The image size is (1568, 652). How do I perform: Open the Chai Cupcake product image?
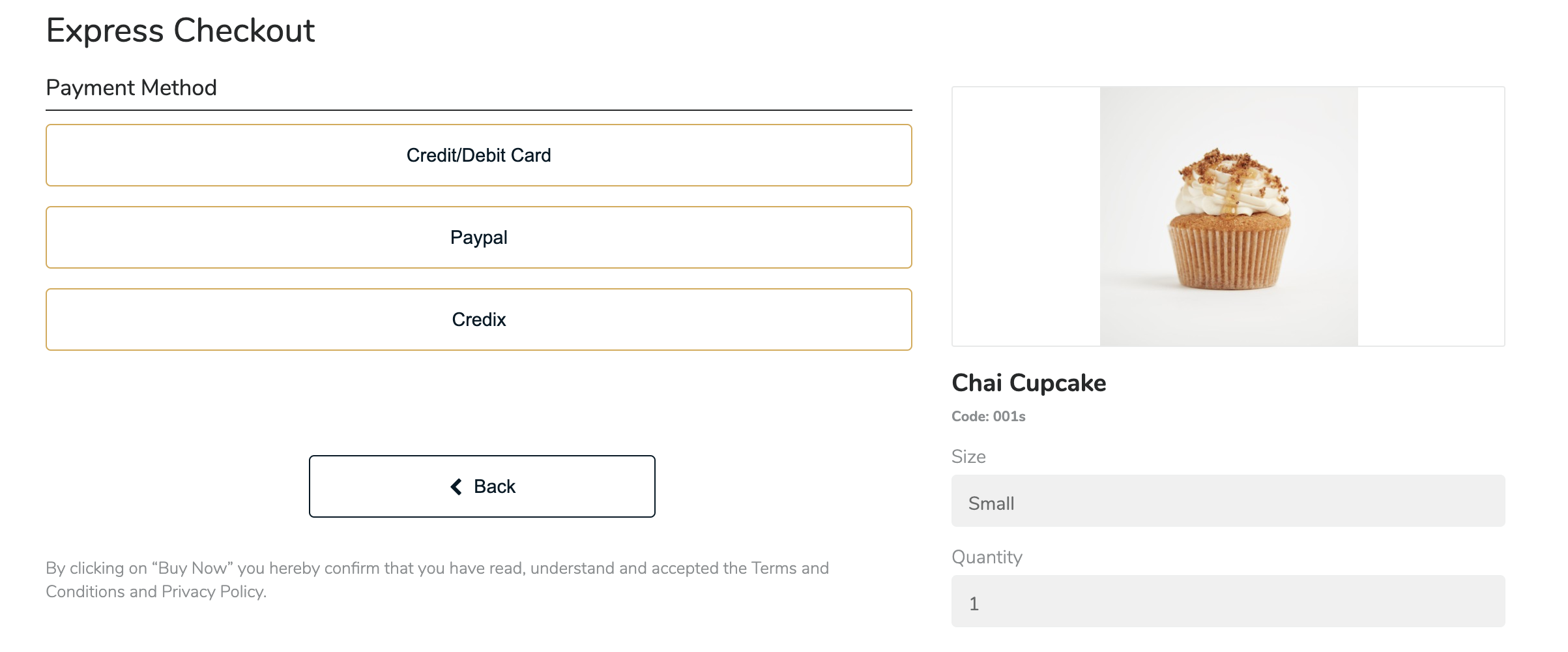tap(1228, 216)
